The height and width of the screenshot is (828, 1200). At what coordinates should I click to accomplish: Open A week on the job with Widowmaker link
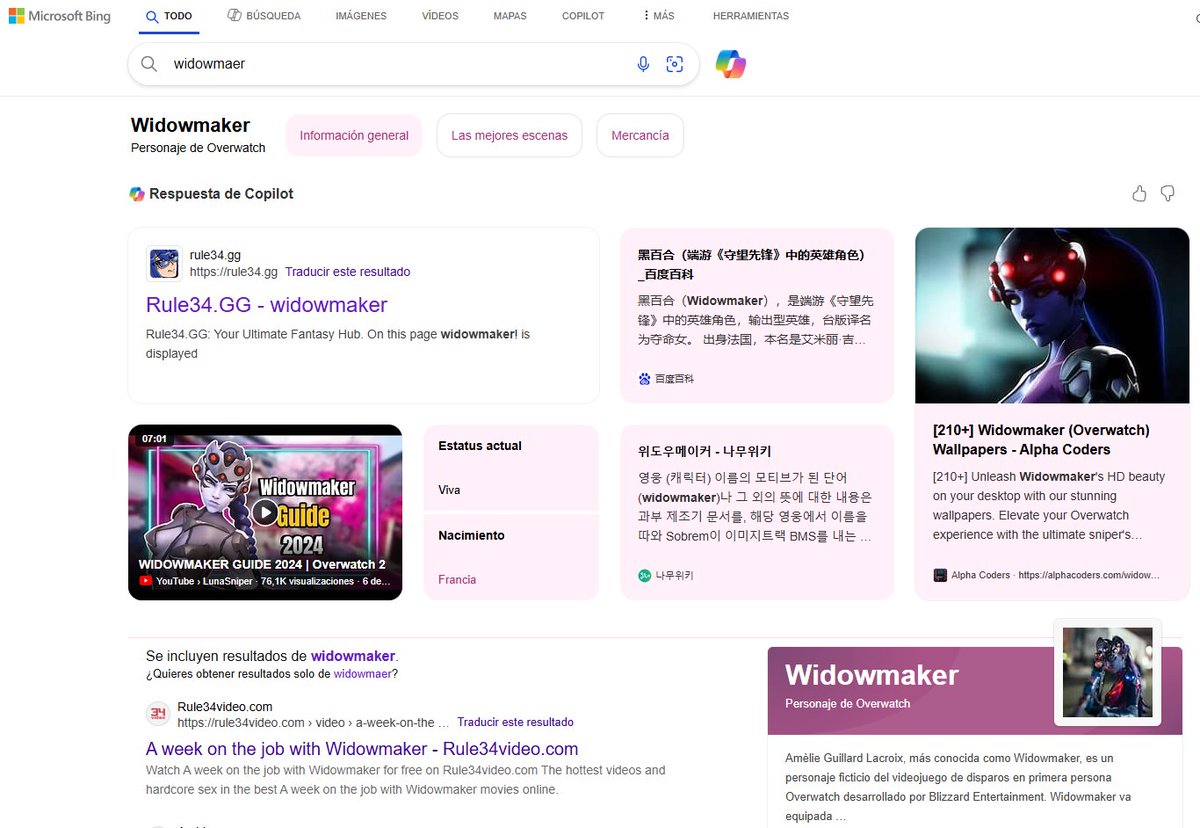pos(362,749)
